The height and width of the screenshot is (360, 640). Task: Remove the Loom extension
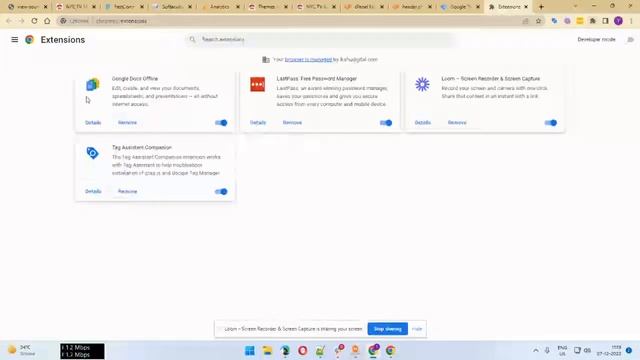tap(457, 122)
